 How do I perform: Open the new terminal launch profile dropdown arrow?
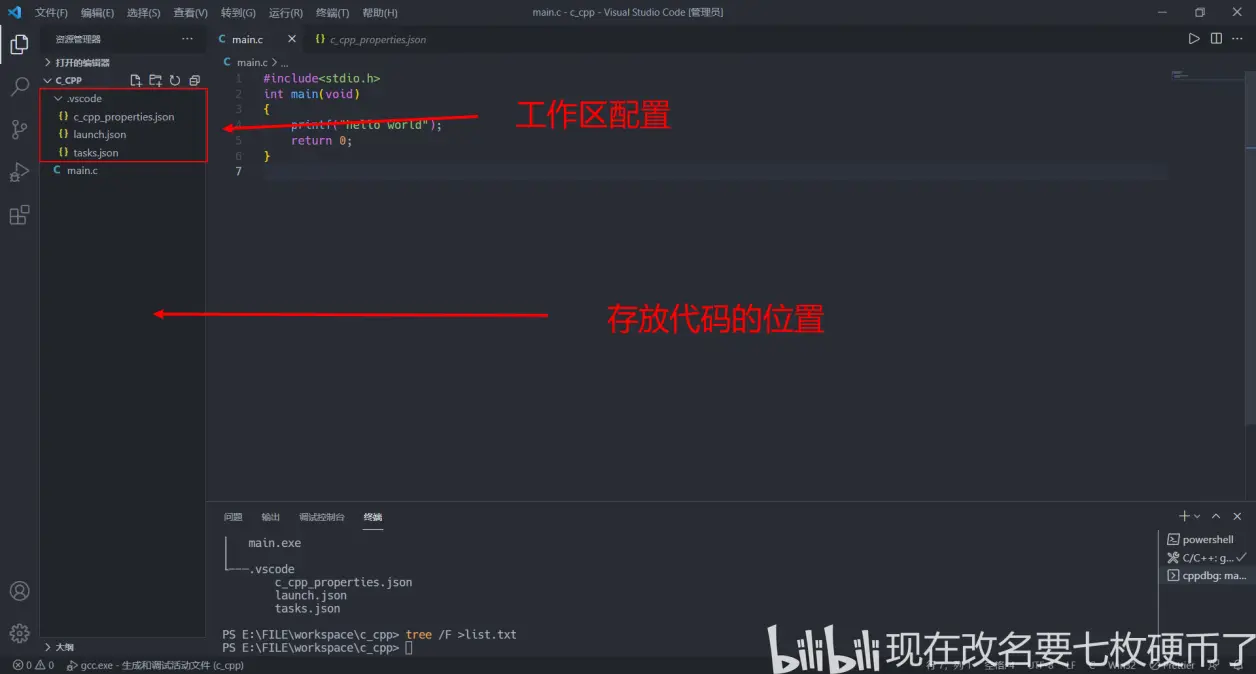tap(1197, 517)
